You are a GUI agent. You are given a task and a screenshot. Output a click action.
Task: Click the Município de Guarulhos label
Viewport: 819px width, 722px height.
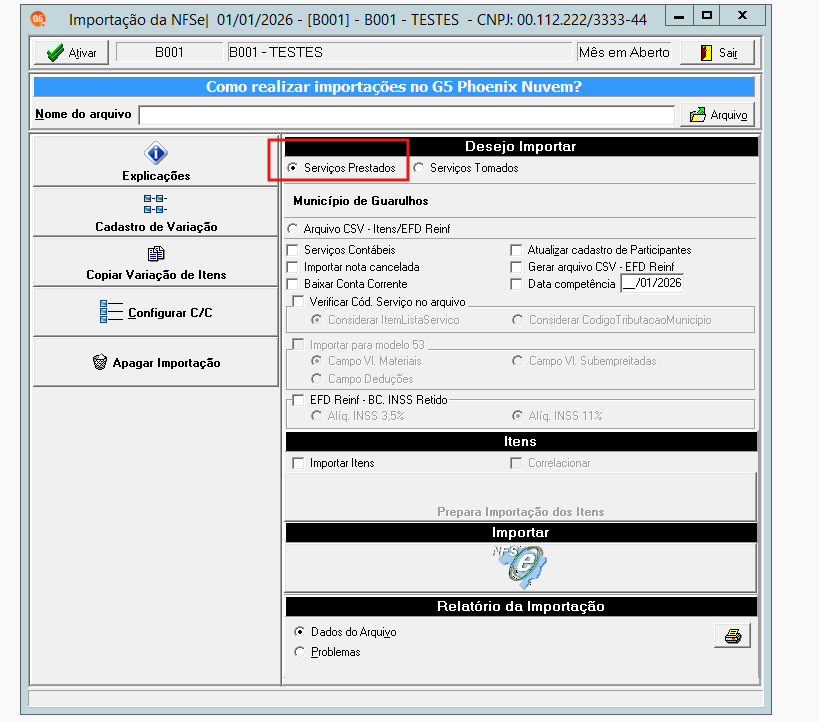(360, 201)
